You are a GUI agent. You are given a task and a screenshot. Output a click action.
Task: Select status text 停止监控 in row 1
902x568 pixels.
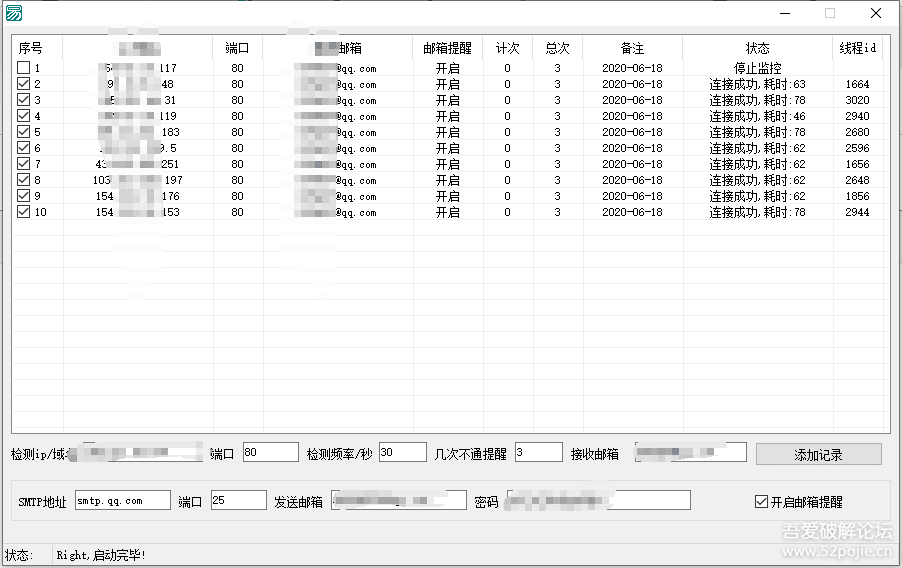[x=758, y=68]
